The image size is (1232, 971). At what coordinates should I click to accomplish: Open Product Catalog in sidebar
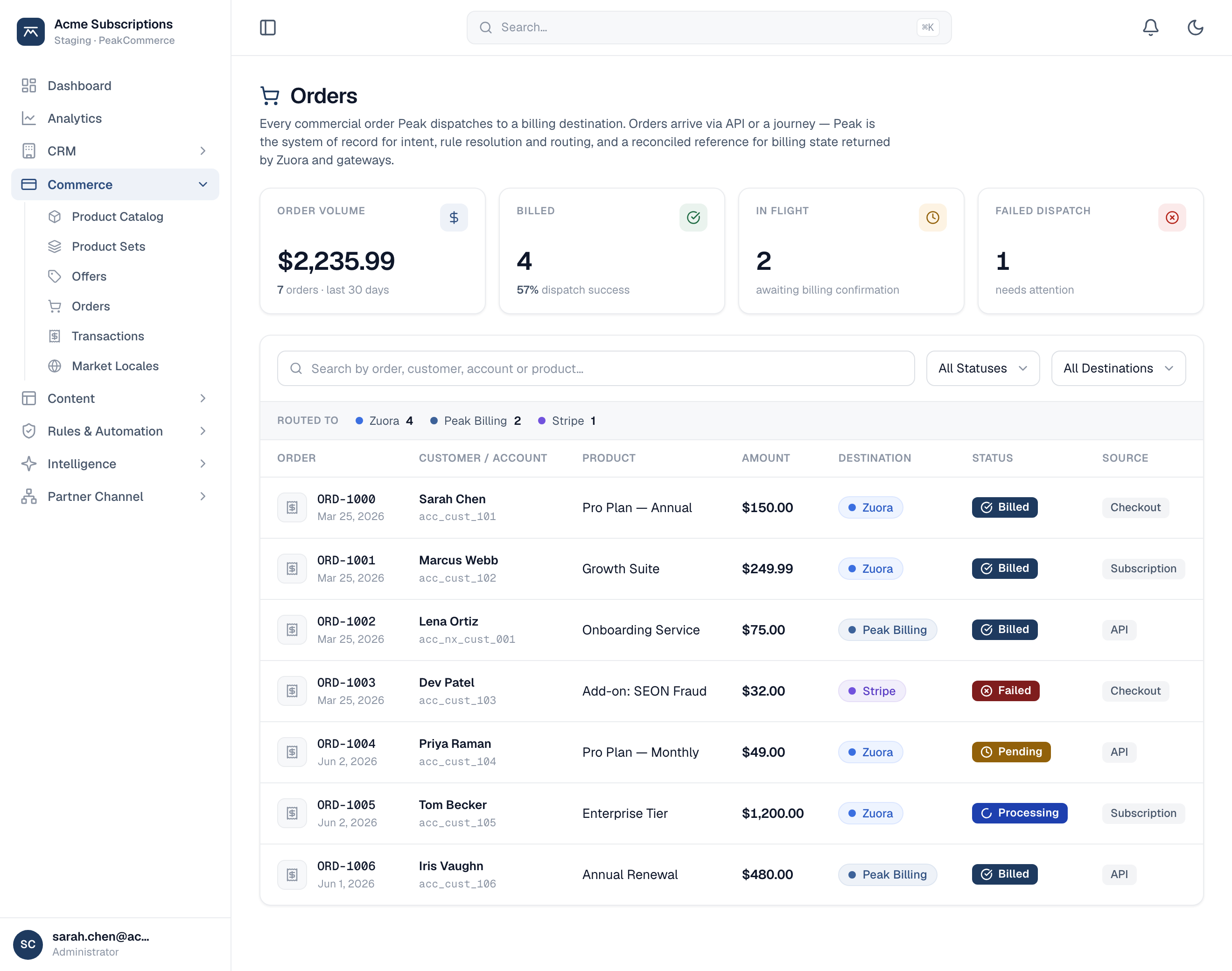pos(128,217)
